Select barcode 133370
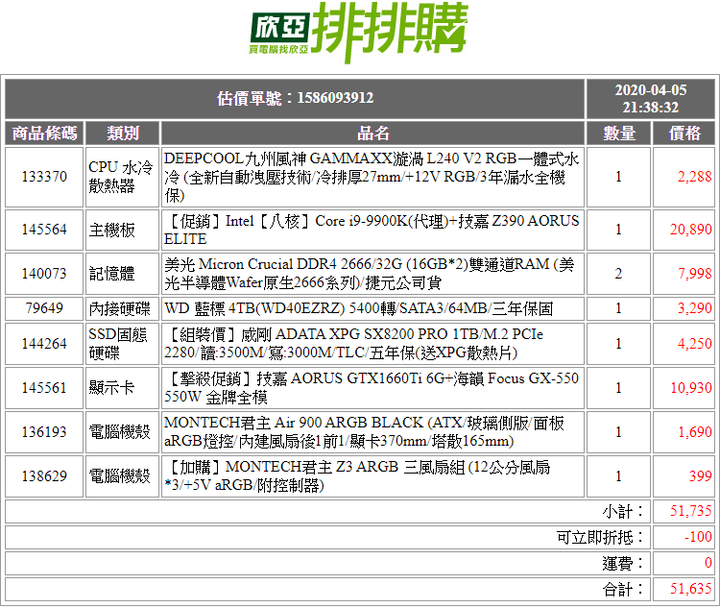The width and height of the screenshot is (720, 608). [45, 177]
